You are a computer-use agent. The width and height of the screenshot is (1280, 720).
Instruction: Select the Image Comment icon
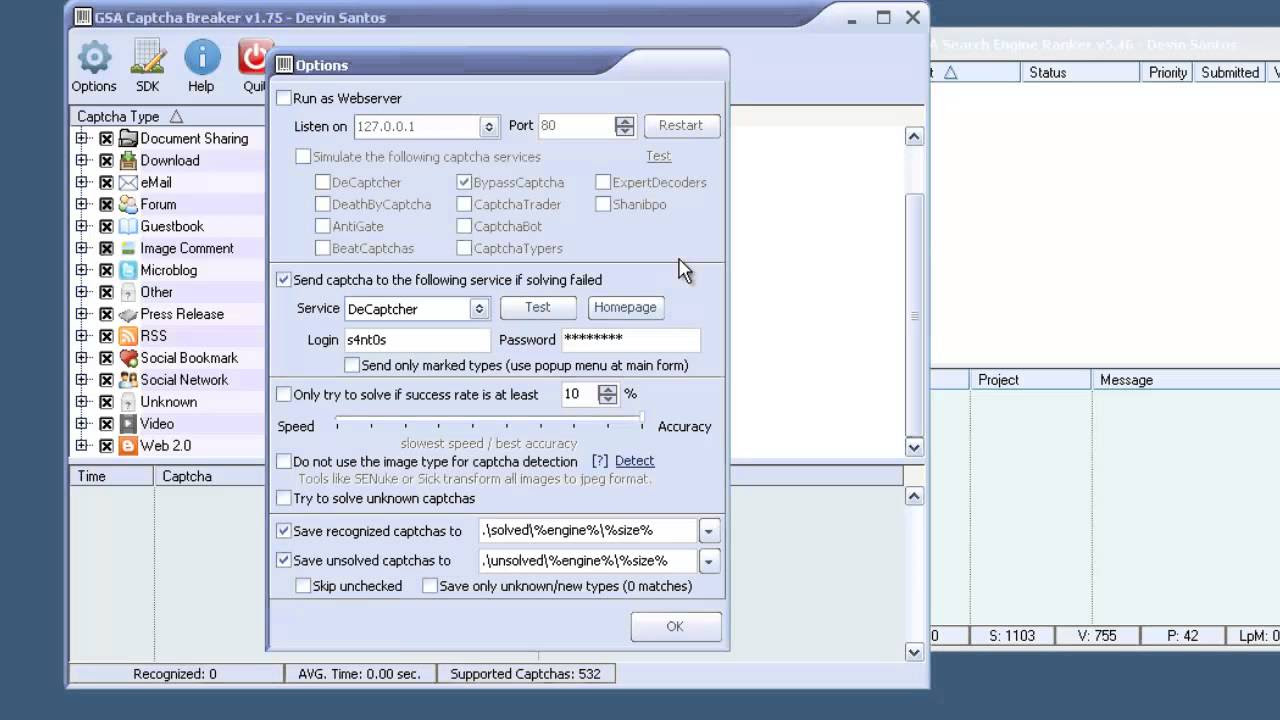coord(128,248)
